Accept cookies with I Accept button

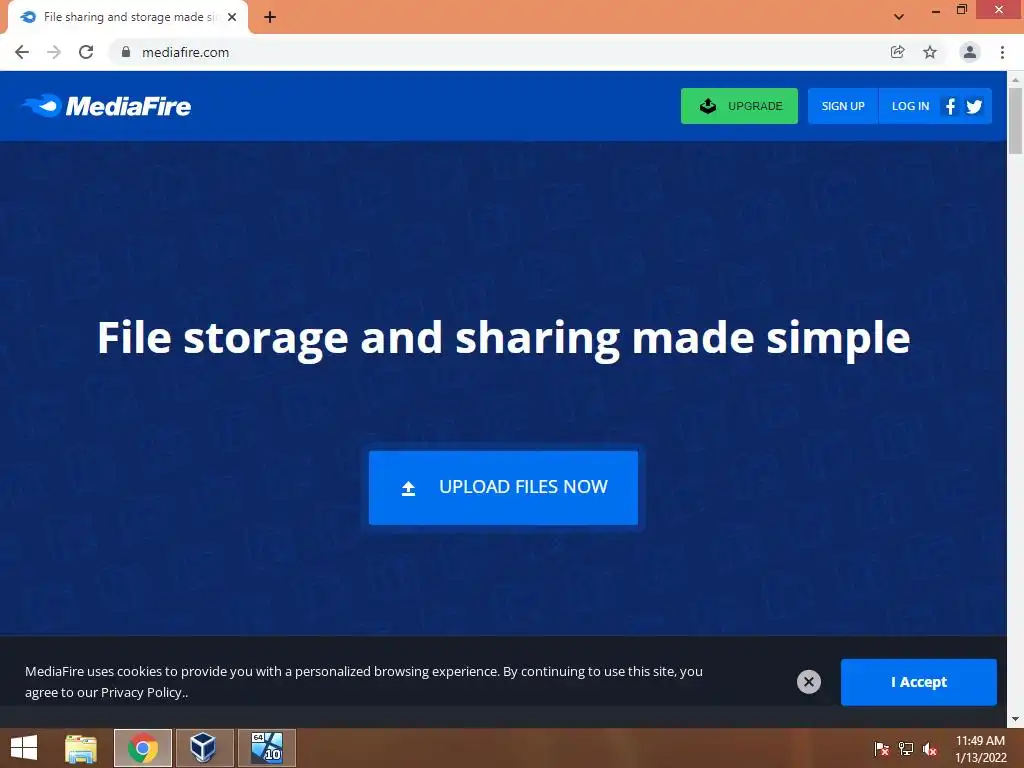click(x=918, y=682)
